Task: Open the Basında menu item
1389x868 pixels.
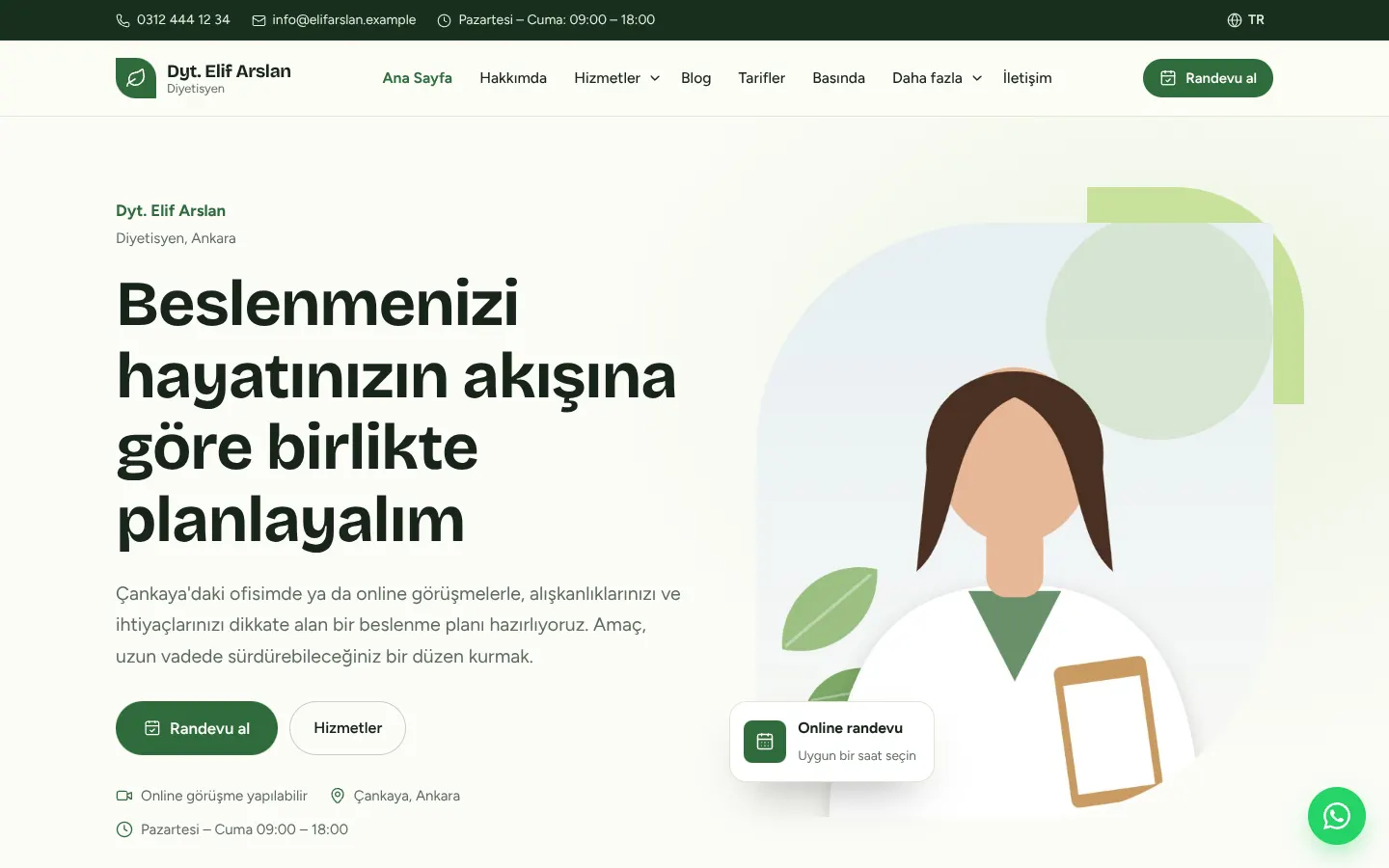Action: point(838,78)
